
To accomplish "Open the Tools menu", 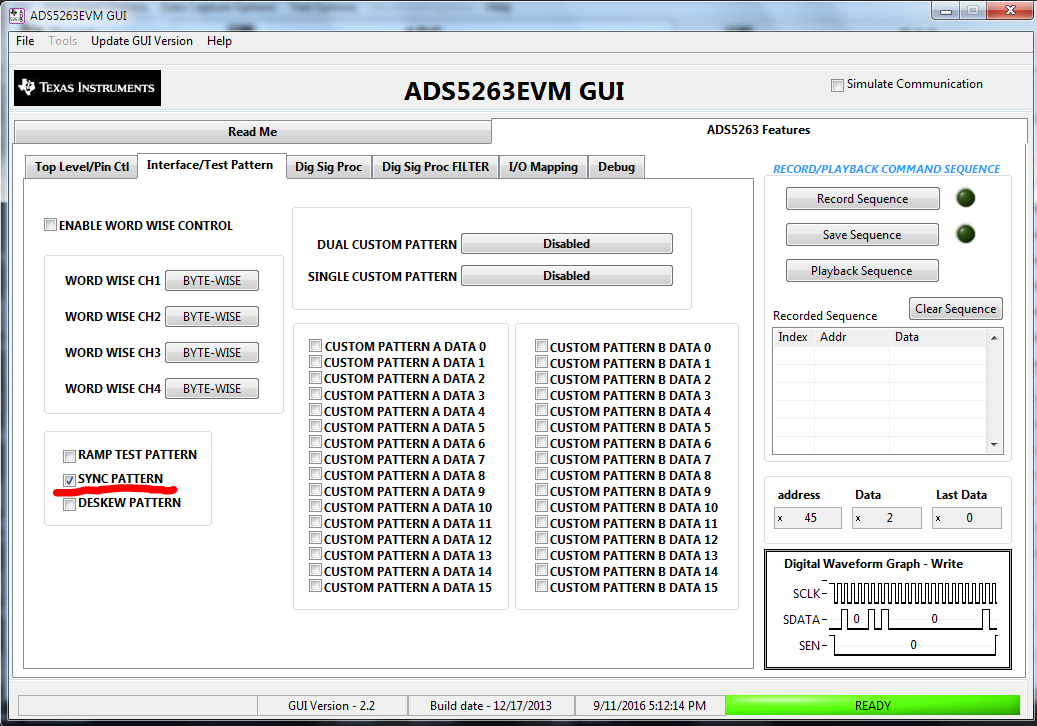I will pyautogui.click(x=63, y=41).
